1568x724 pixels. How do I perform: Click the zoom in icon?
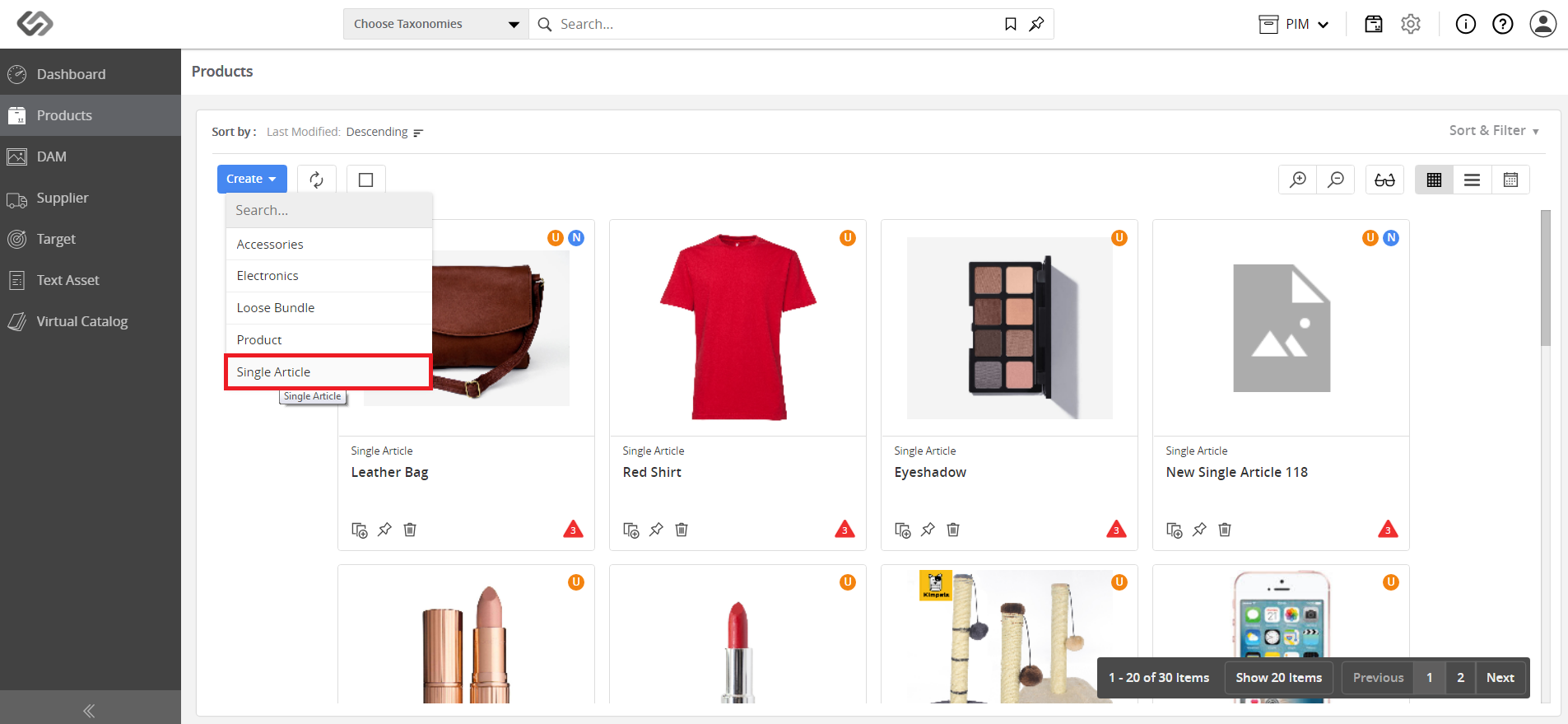pos(1298,180)
